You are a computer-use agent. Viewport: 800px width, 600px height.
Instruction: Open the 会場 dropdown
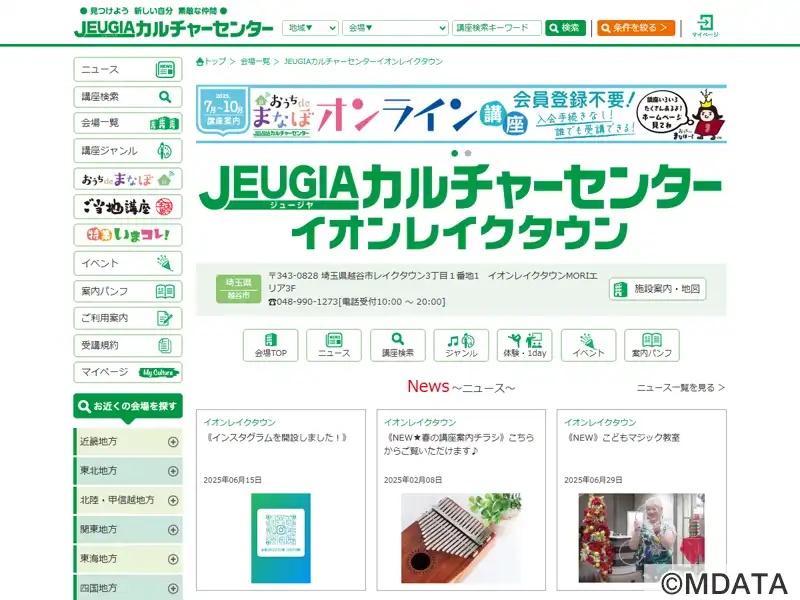395,28
